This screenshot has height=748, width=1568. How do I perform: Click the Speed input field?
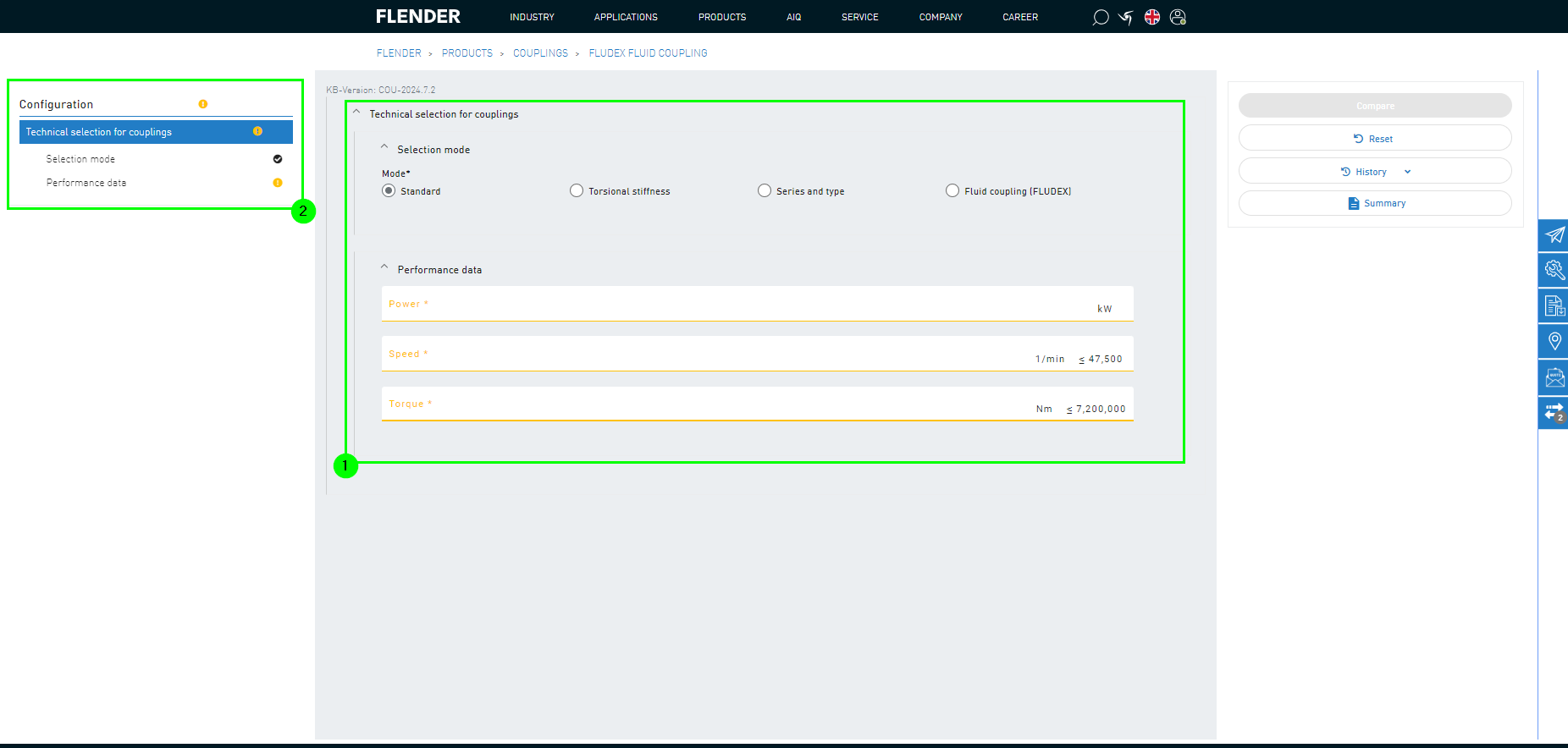pyautogui.click(x=757, y=354)
